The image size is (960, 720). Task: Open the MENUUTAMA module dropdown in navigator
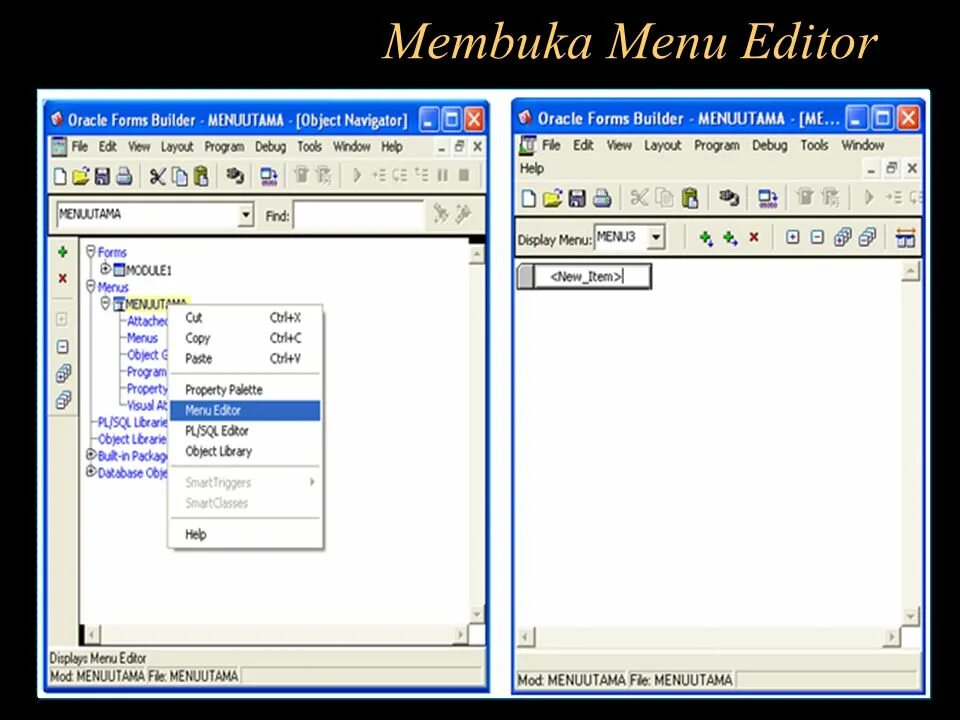(246, 214)
